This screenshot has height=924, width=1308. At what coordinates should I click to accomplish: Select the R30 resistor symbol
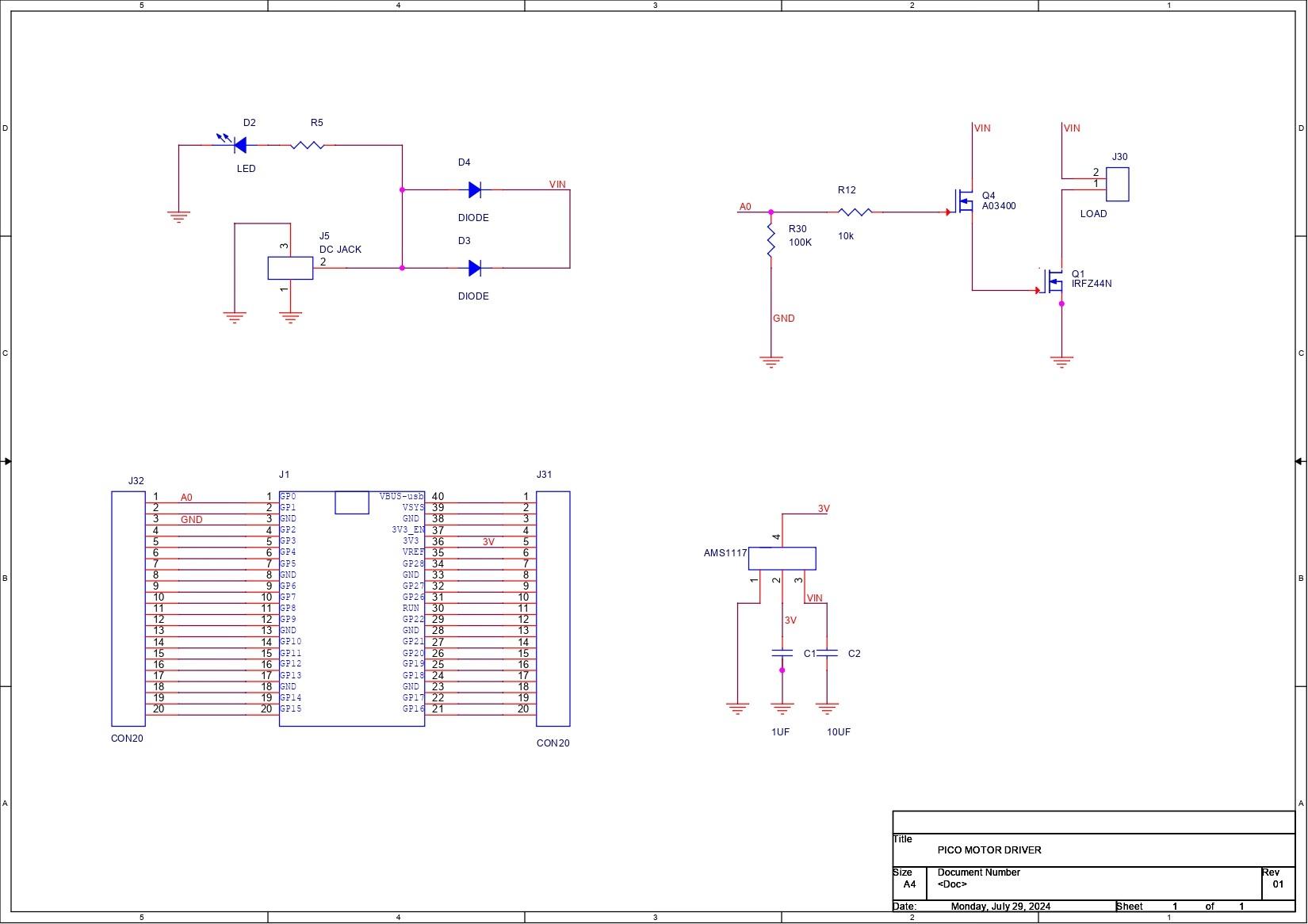point(771,240)
